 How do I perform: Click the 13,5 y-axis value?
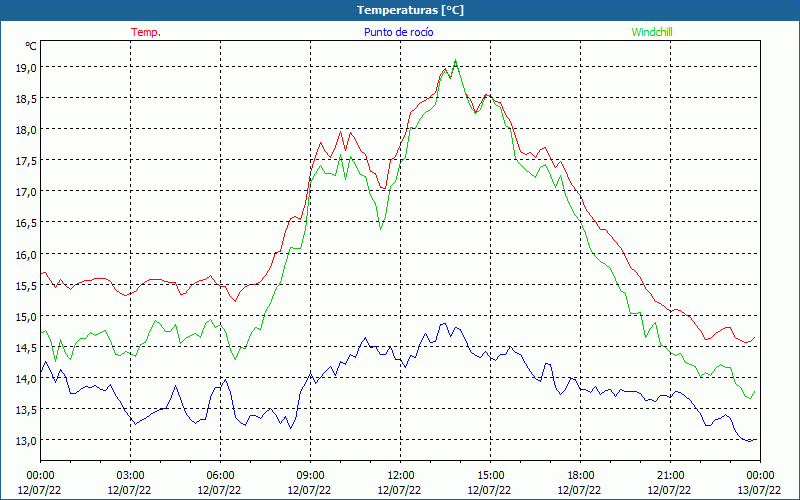(27, 409)
